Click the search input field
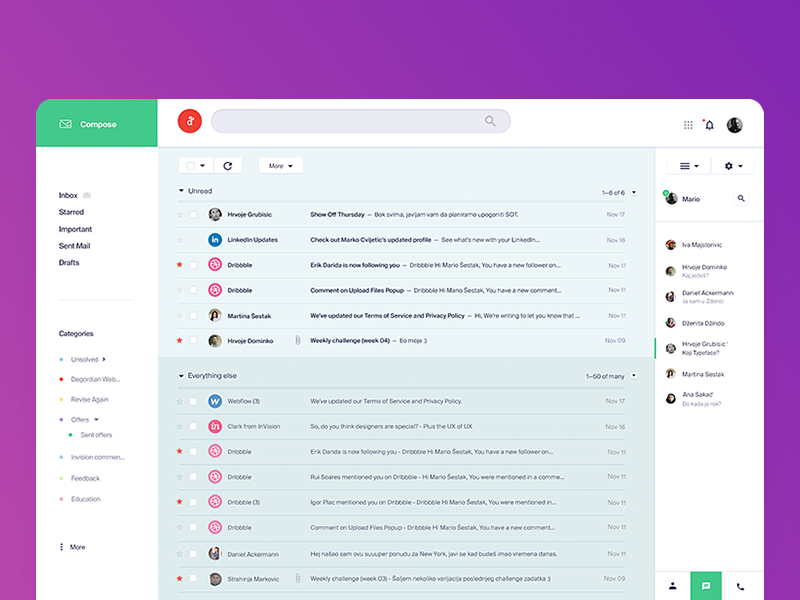 (350, 121)
